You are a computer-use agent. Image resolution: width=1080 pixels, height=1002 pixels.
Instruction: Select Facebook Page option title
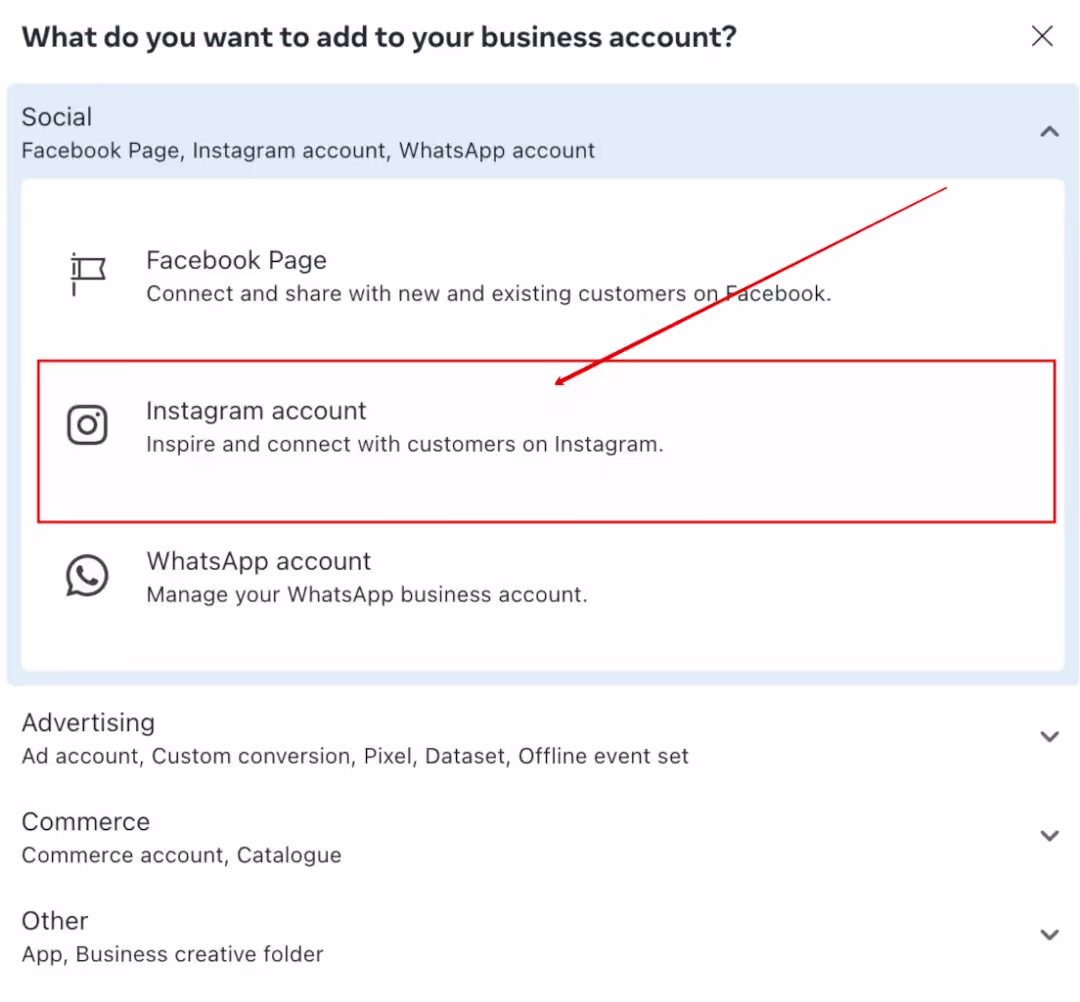point(236,260)
